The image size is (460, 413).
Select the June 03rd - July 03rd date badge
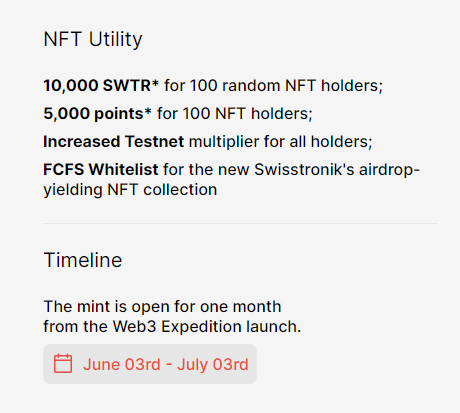(150, 364)
